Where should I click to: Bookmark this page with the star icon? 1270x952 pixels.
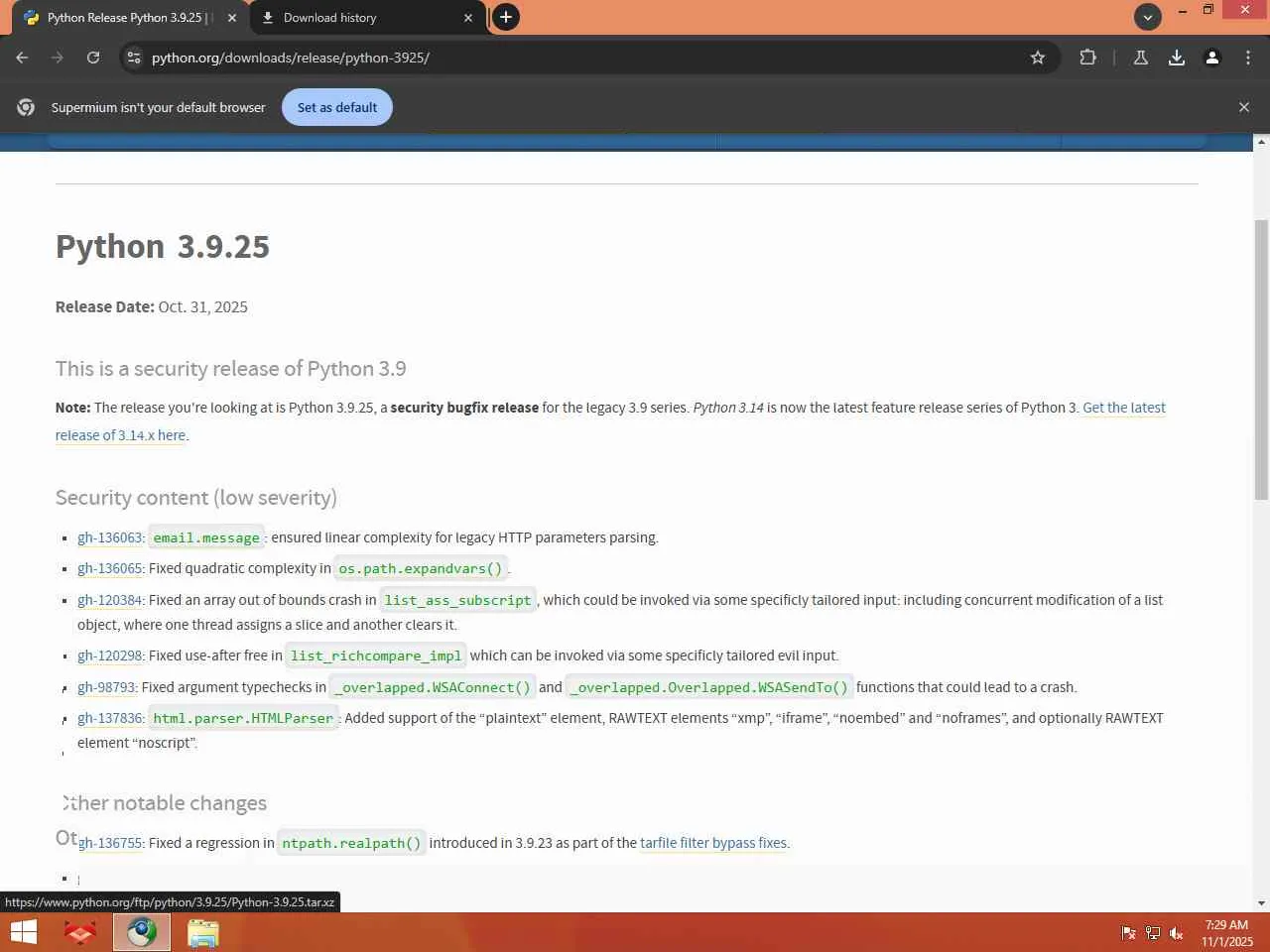click(1038, 58)
